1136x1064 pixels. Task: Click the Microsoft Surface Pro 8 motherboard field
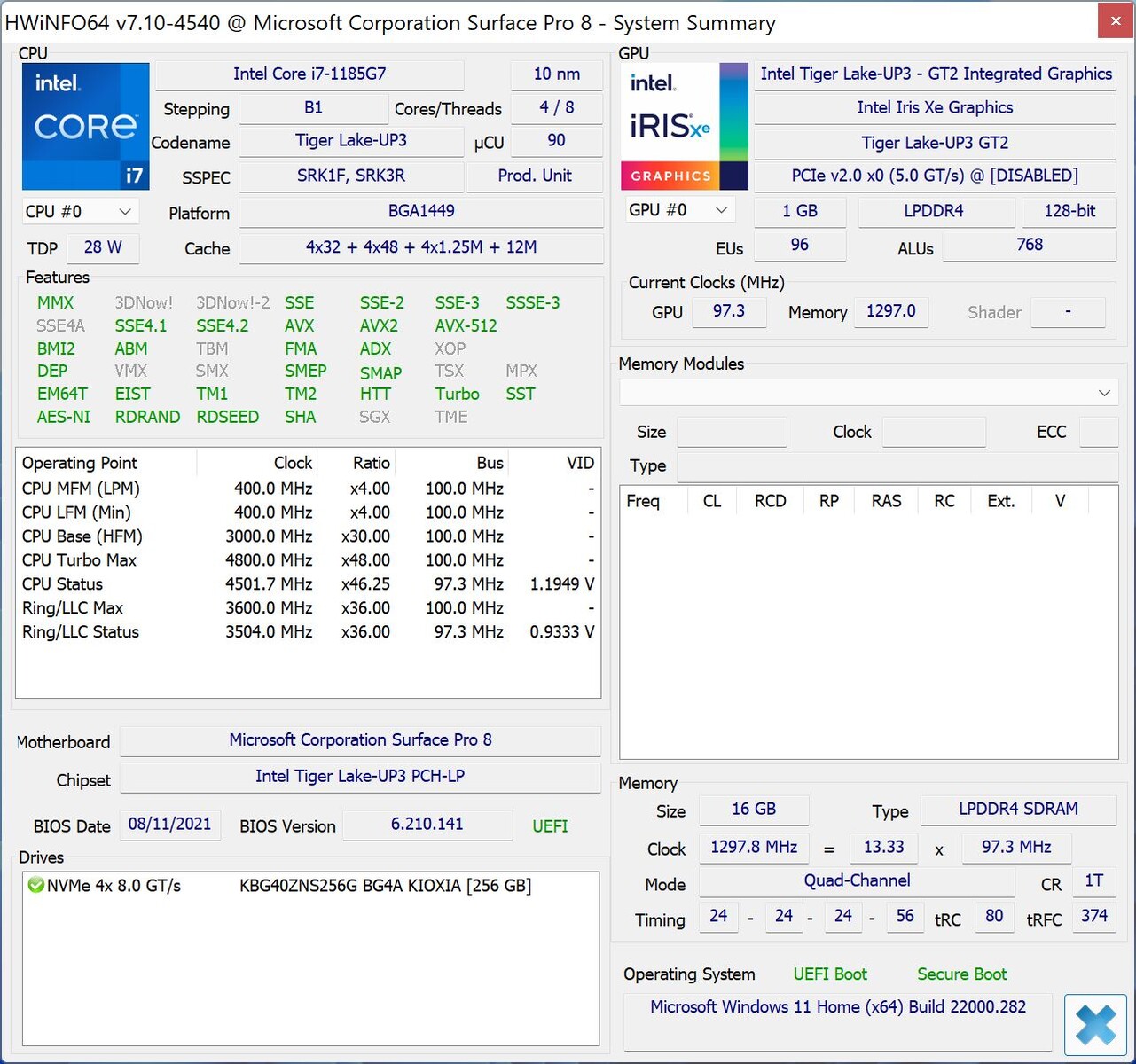point(360,740)
